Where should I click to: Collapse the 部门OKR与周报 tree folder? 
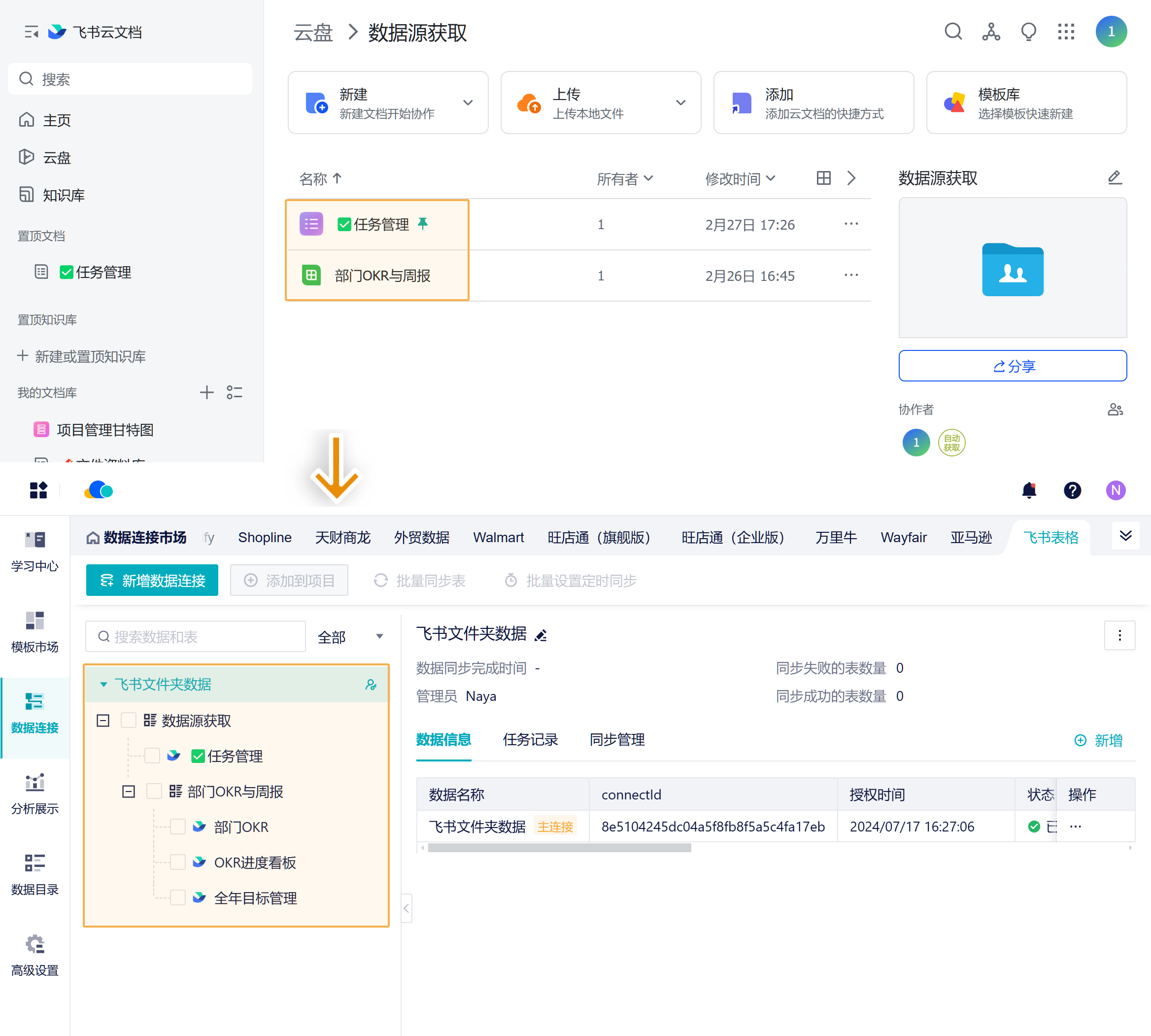[129, 791]
